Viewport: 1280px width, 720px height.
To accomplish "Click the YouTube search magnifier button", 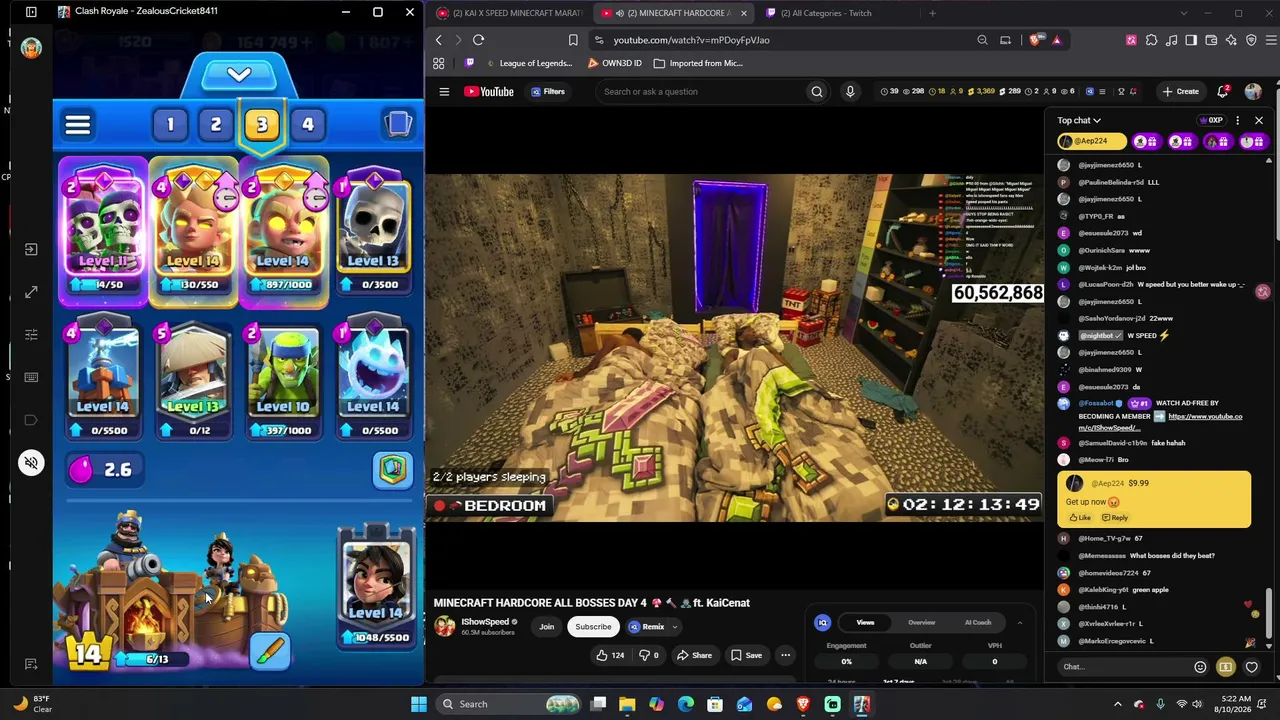I will [817, 92].
